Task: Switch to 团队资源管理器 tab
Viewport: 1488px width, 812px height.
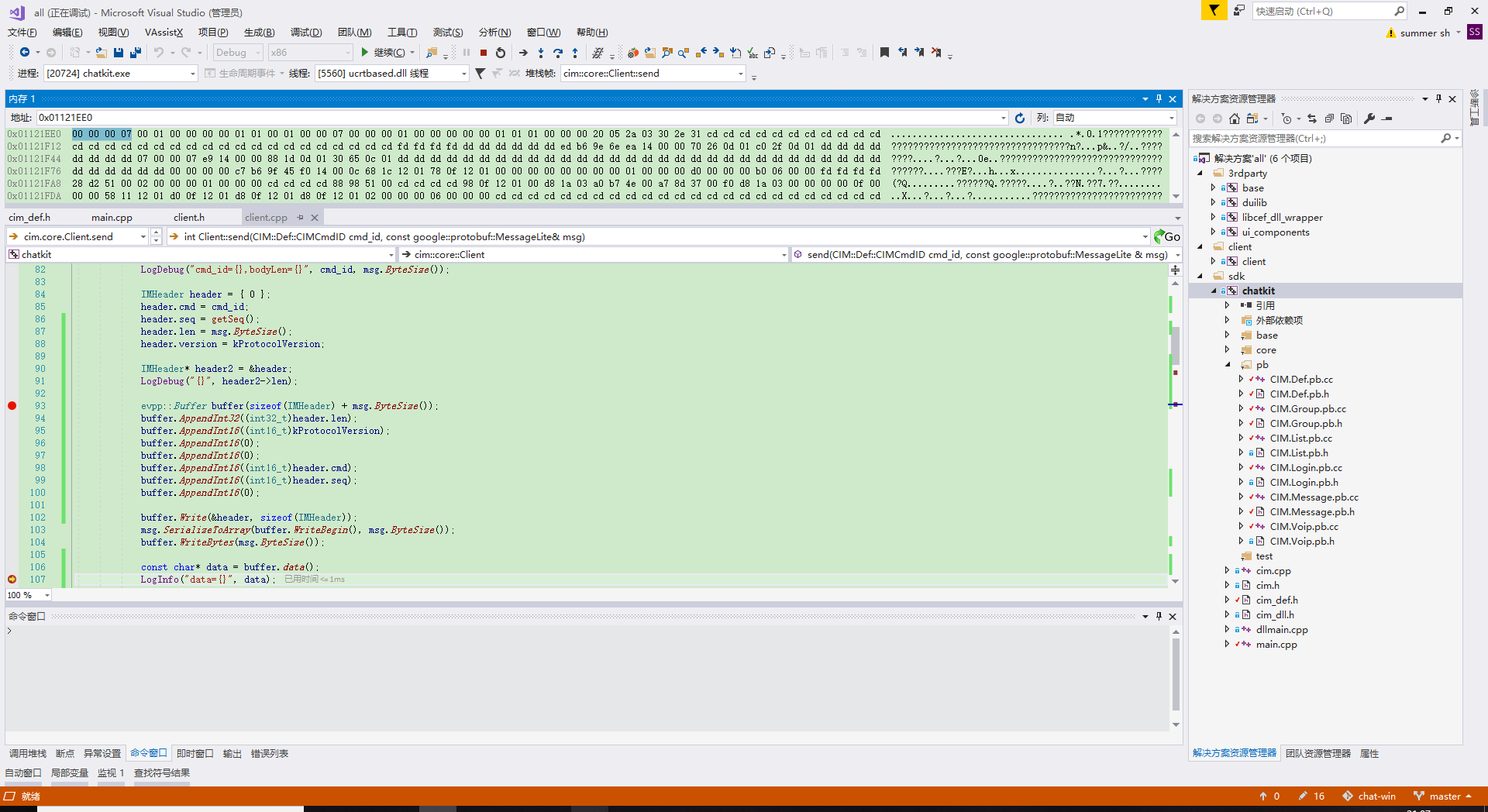Action: [1318, 754]
